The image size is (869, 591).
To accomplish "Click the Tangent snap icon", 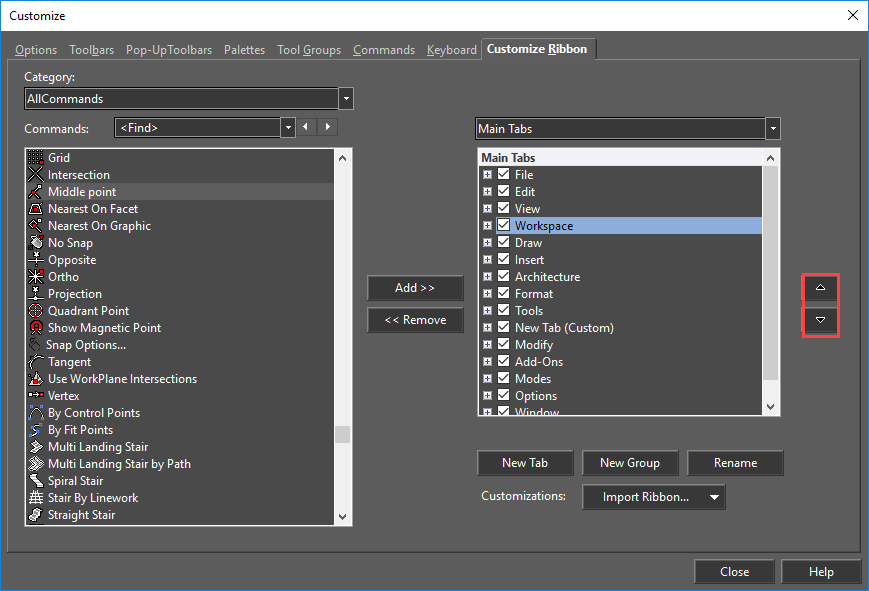I will click(x=36, y=362).
